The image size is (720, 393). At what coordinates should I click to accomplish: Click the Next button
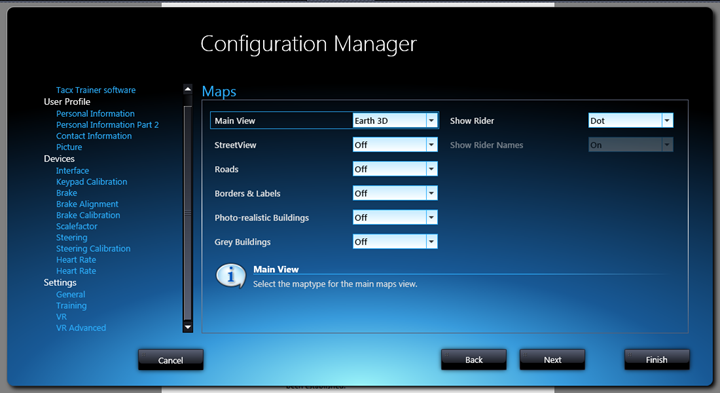pyautogui.click(x=552, y=359)
